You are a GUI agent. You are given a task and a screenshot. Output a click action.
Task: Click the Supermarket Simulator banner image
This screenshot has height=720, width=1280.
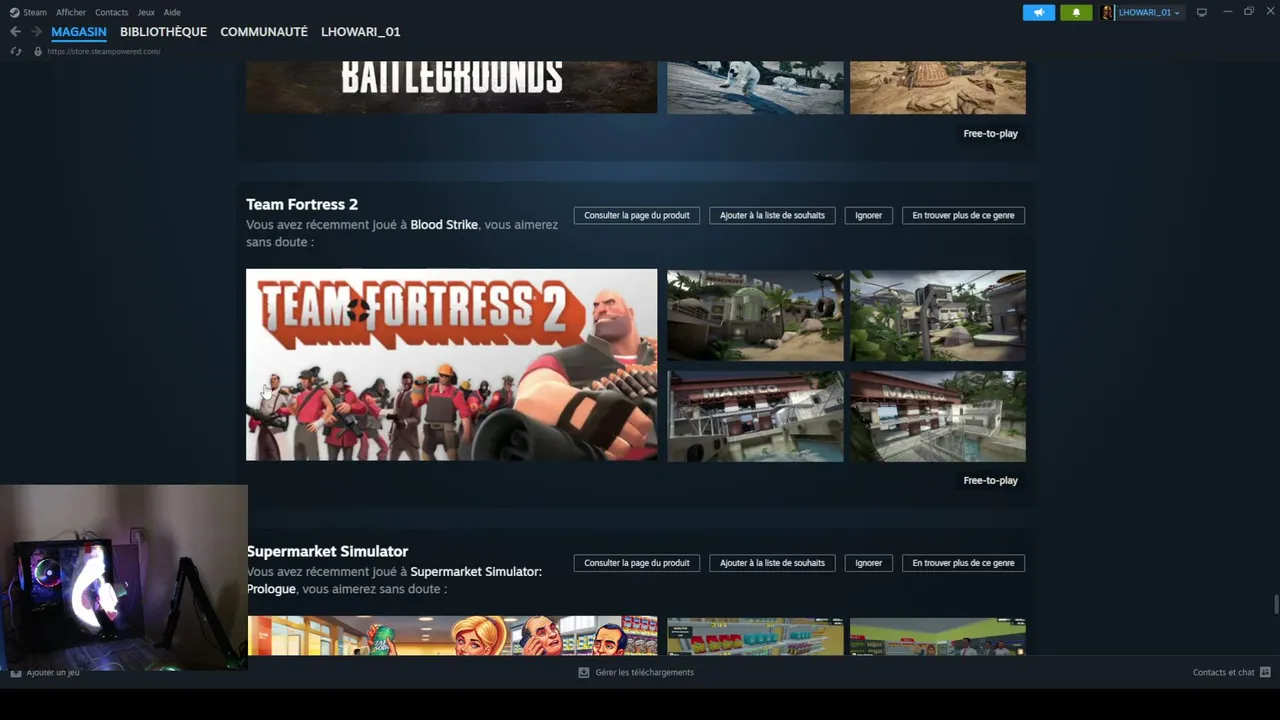point(452,636)
